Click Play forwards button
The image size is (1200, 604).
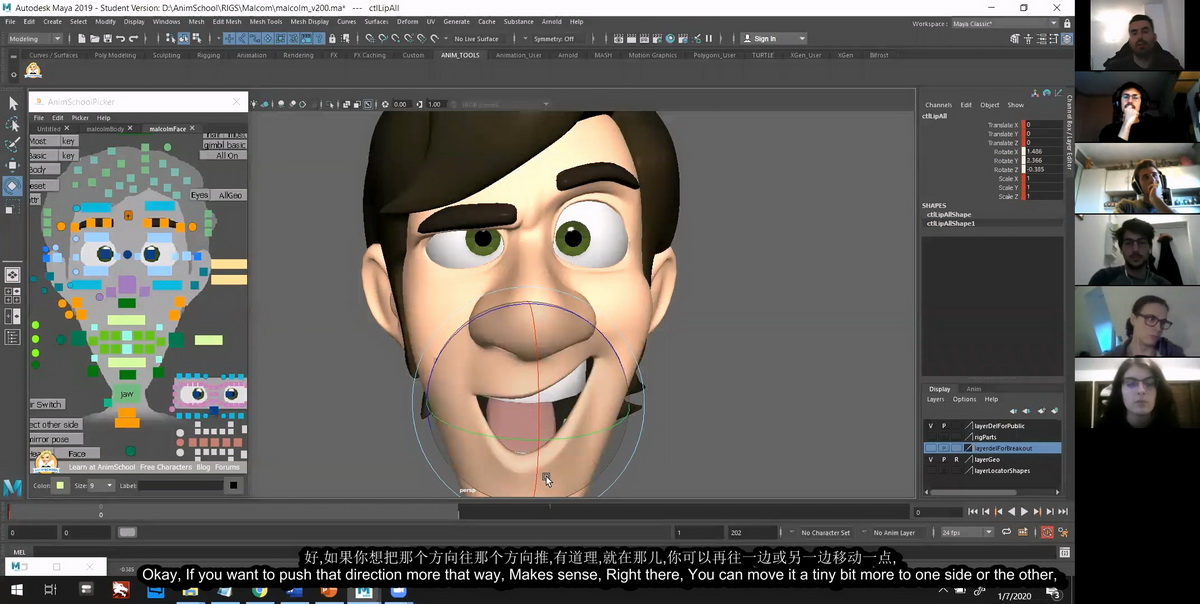click(1024, 512)
